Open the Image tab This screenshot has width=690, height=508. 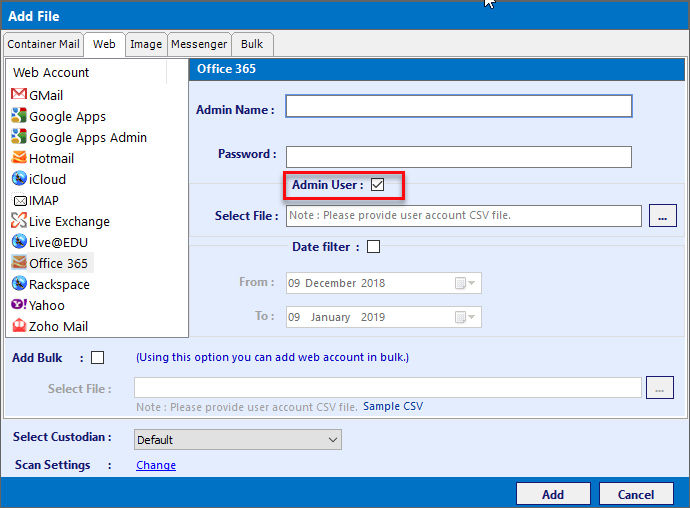pyautogui.click(x=146, y=44)
